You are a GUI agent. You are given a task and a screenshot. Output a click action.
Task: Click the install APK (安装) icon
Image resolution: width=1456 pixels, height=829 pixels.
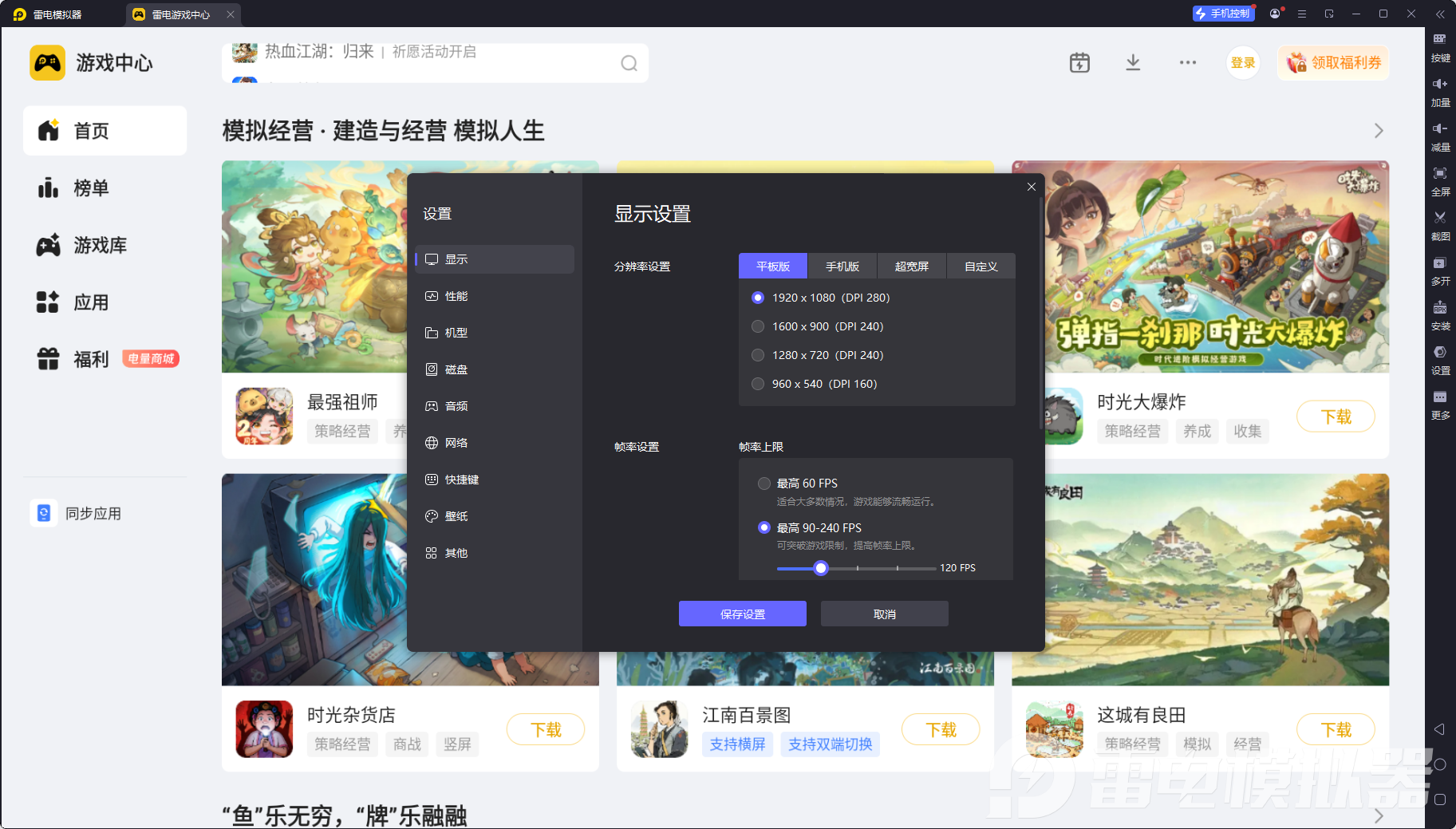(1439, 308)
